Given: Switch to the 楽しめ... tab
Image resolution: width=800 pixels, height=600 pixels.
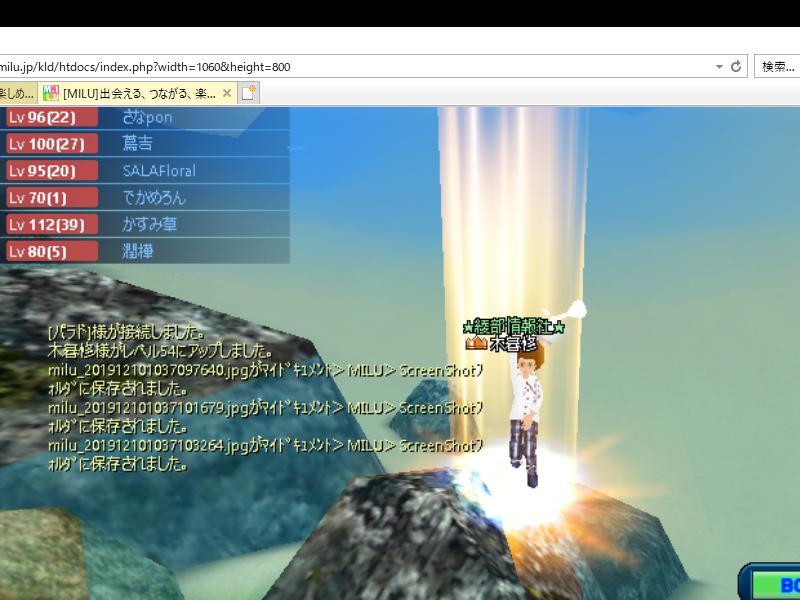Looking at the screenshot, I should click(17, 93).
